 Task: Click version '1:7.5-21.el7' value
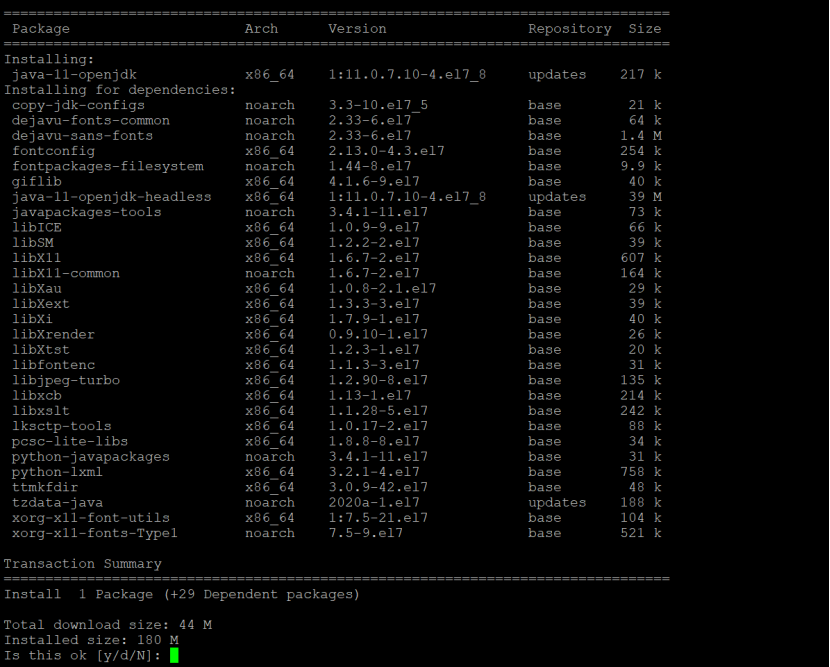(378, 518)
